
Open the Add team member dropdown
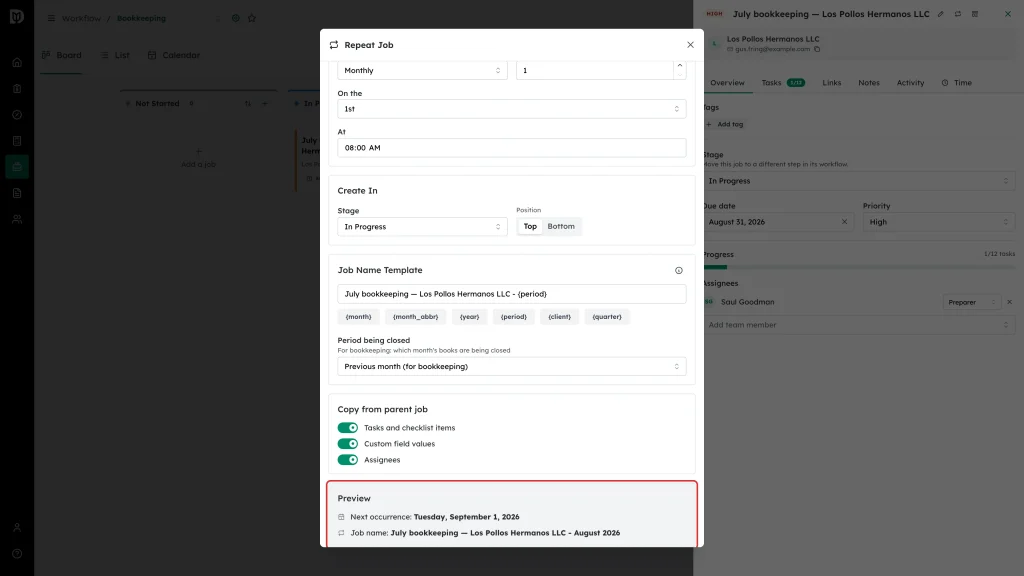click(859, 325)
